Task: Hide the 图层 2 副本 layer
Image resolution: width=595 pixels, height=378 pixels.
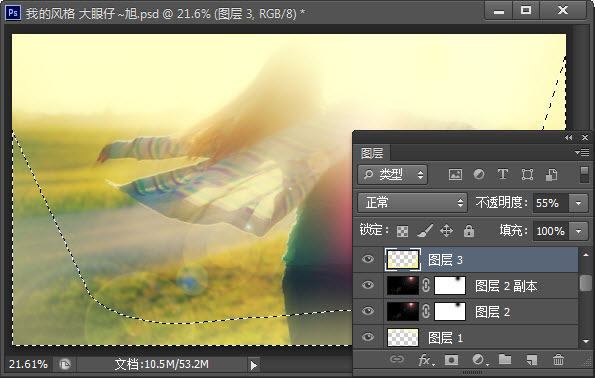Action: (367, 285)
